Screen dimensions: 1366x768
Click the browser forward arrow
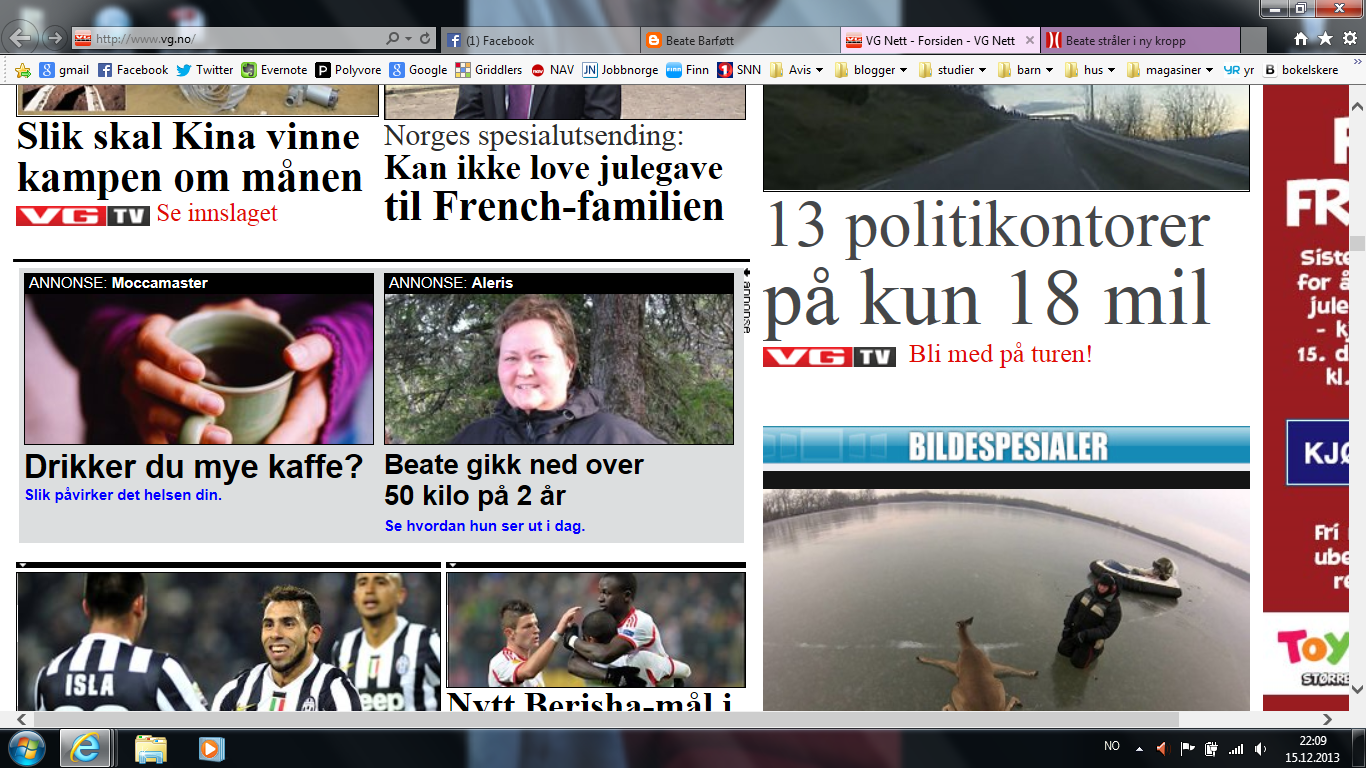point(55,39)
